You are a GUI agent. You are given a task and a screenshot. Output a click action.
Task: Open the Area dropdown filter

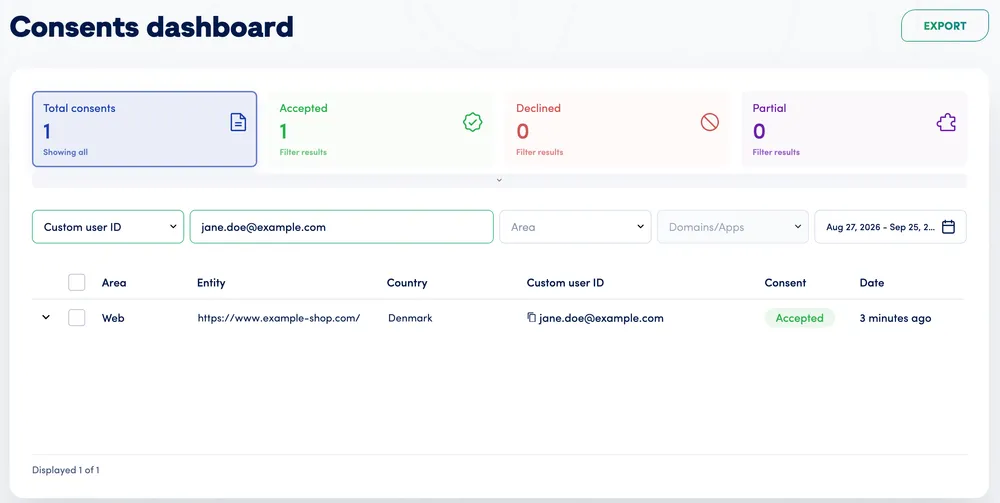pyautogui.click(x=575, y=227)
